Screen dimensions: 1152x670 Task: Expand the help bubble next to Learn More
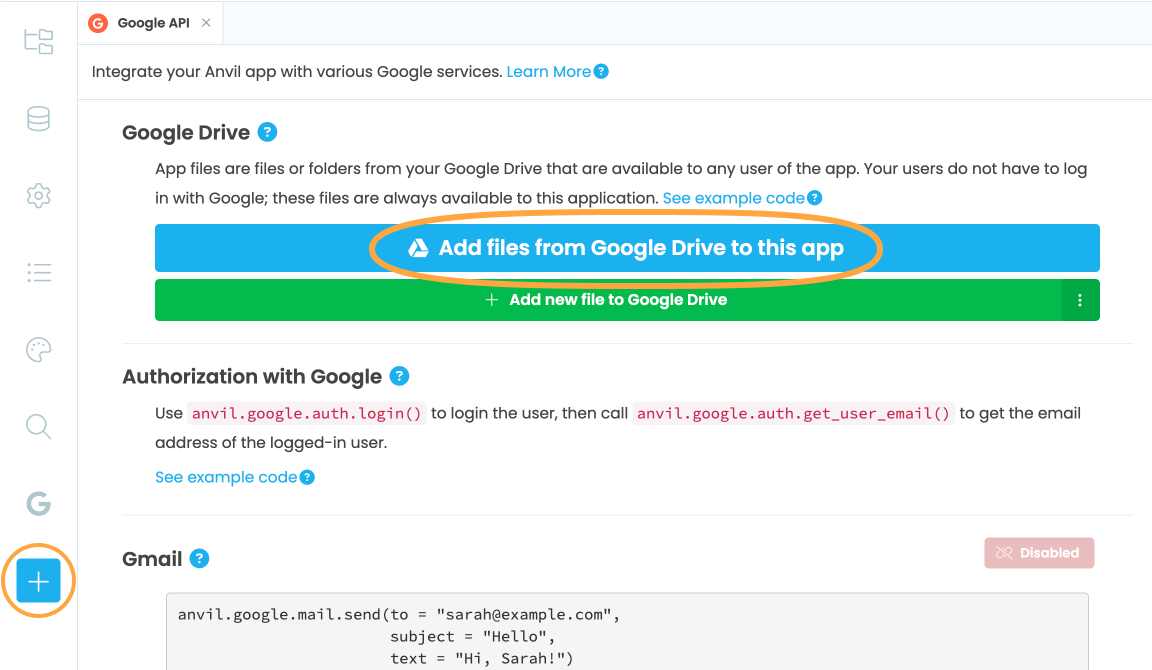(600, 71)
